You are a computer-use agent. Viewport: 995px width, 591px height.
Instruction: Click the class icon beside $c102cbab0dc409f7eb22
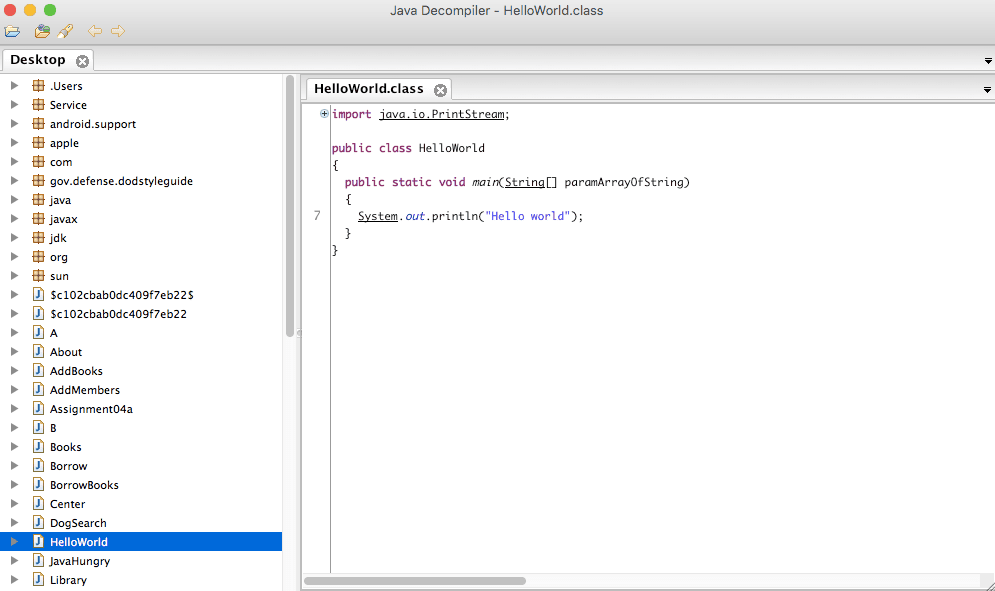coord(39,314)
